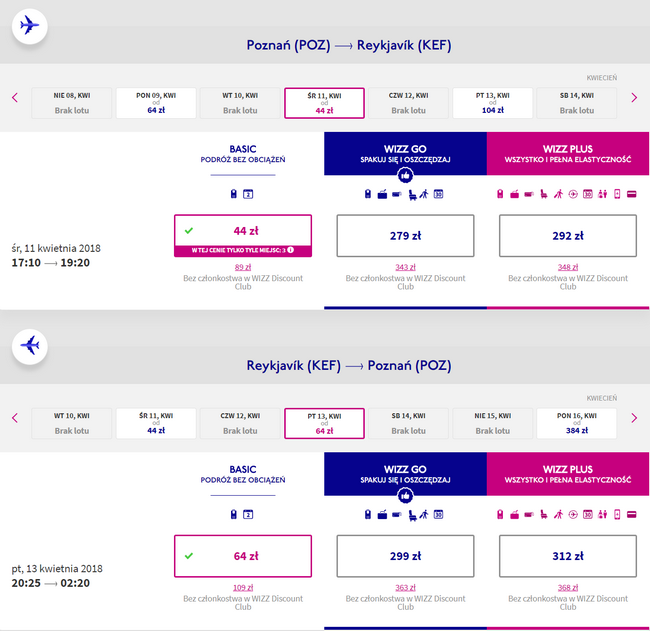Click the 89 zł non-member price link
This screenshot has height=631, width=650.
pos(243,267)
